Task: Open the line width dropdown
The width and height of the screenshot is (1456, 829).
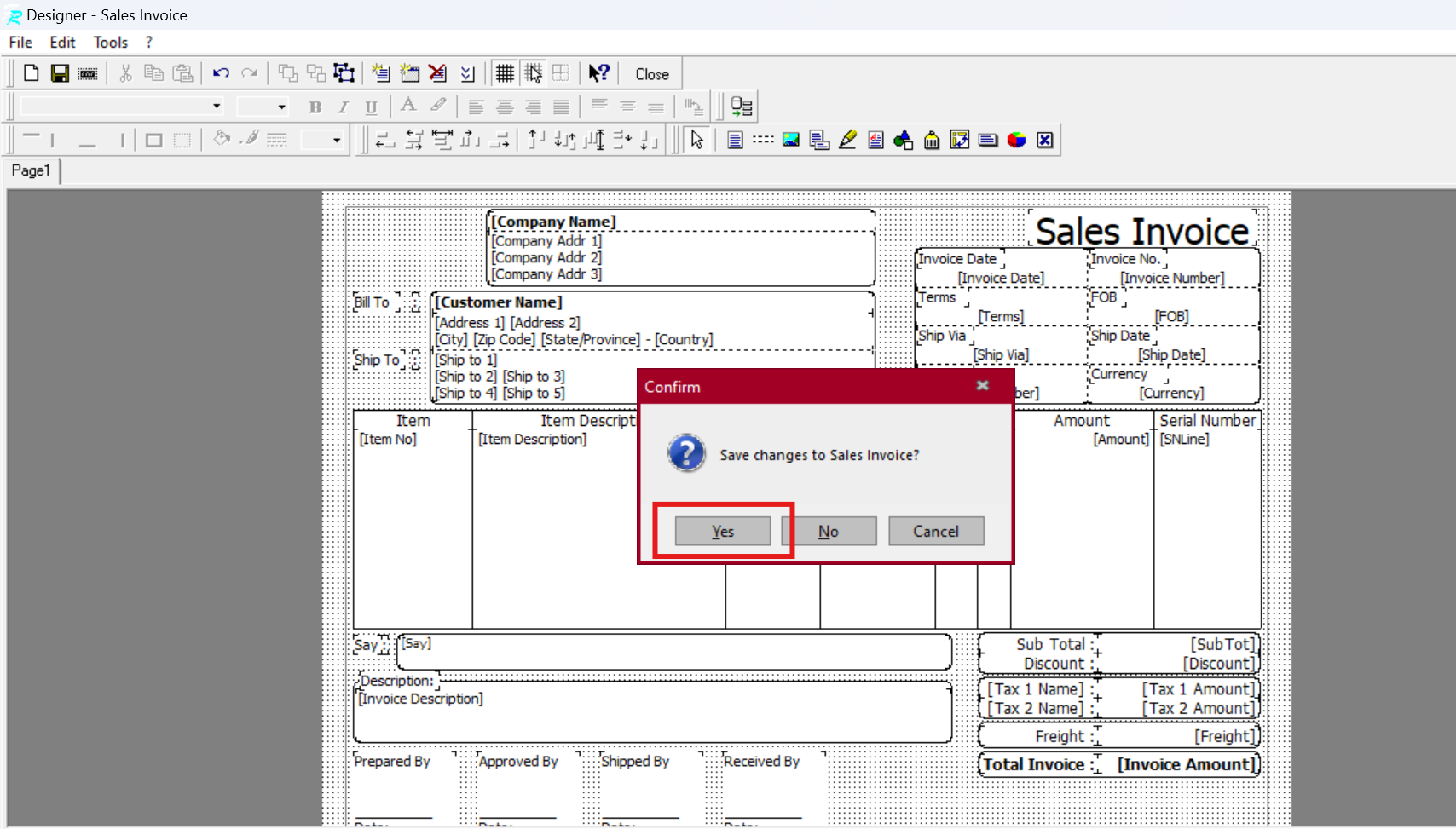Action: (337, 140)
